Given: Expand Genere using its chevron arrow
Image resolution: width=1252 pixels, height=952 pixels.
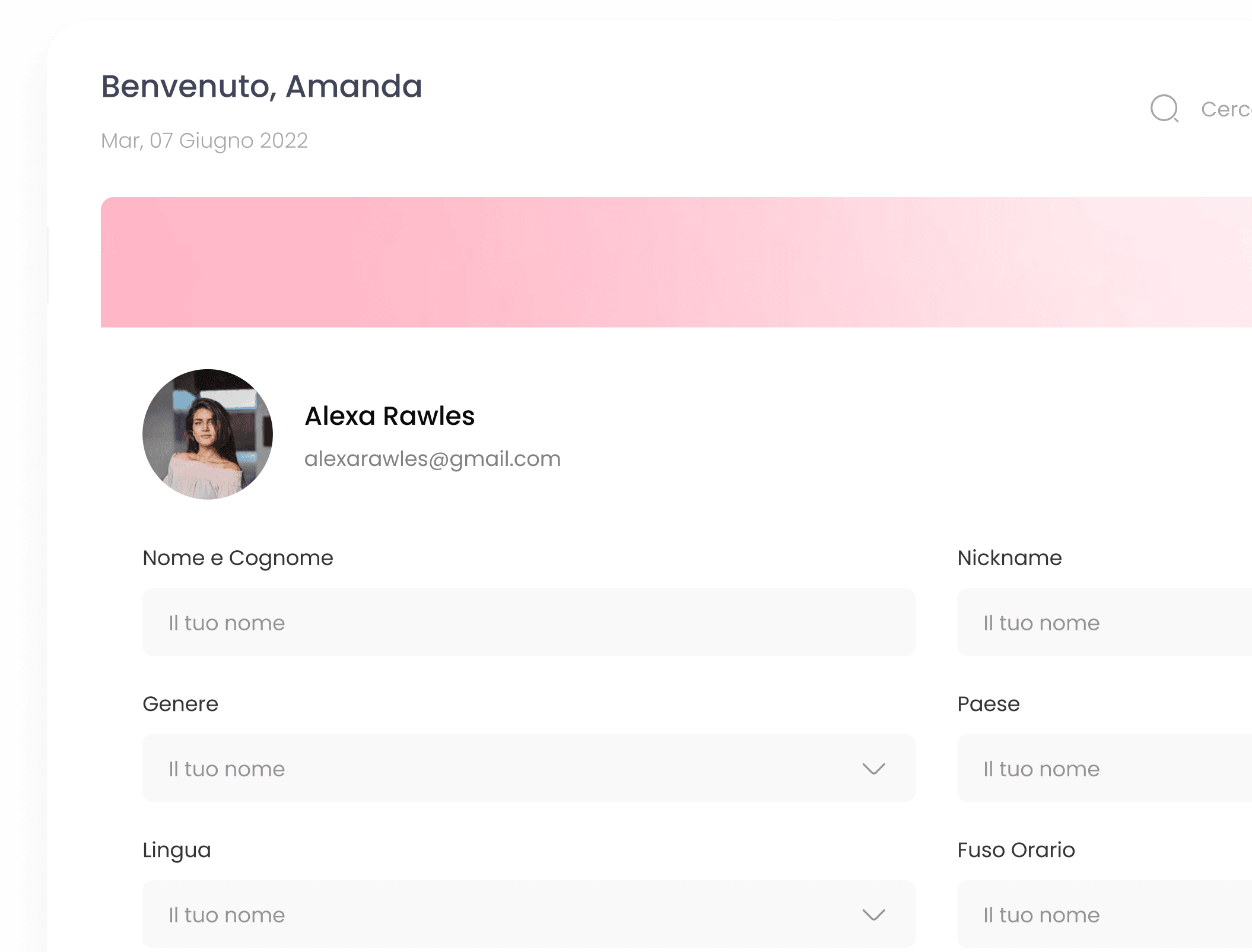Looking at the screenshot, I should coord(873,769).
